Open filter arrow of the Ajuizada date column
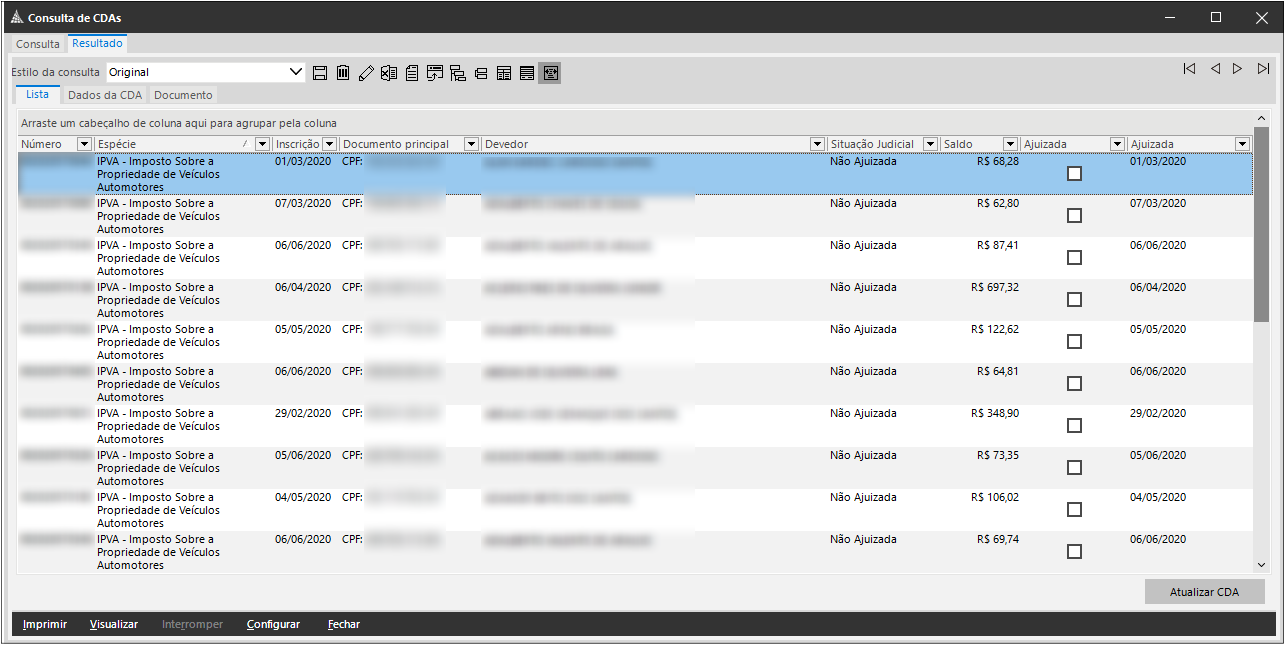1285x645 pixels. click(x=1242, y=144)
